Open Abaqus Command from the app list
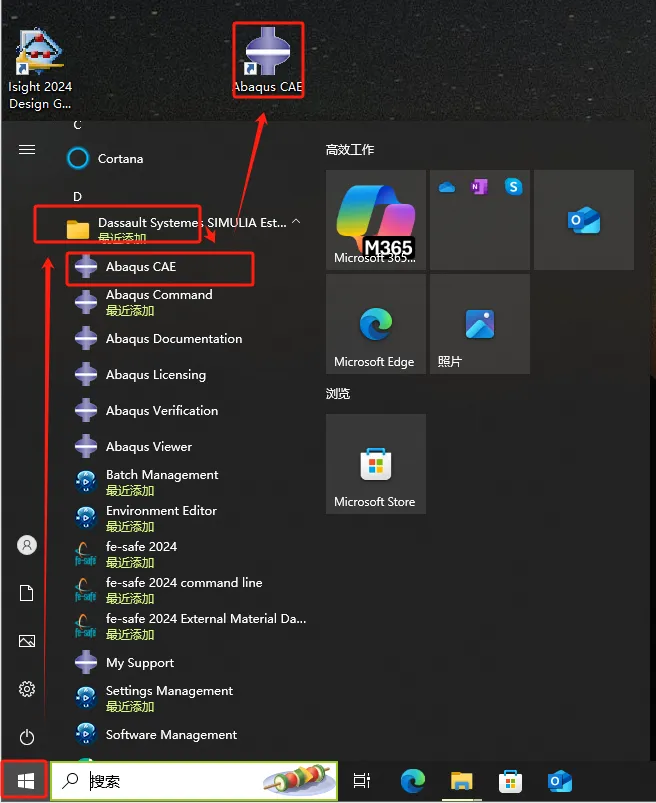This screenshot has height=803, width=656. (187, 302)
